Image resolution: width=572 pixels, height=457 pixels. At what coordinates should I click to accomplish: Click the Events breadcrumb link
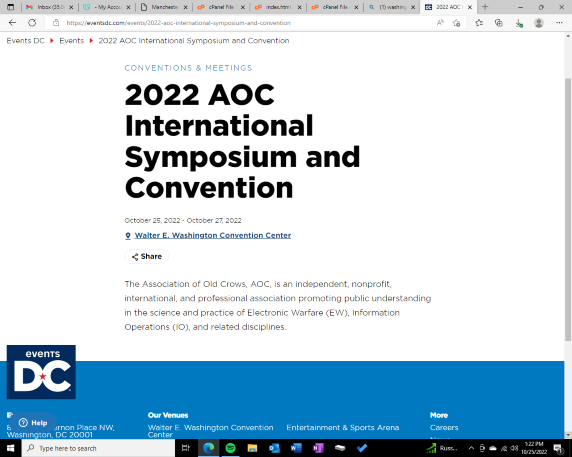[72, 40]
